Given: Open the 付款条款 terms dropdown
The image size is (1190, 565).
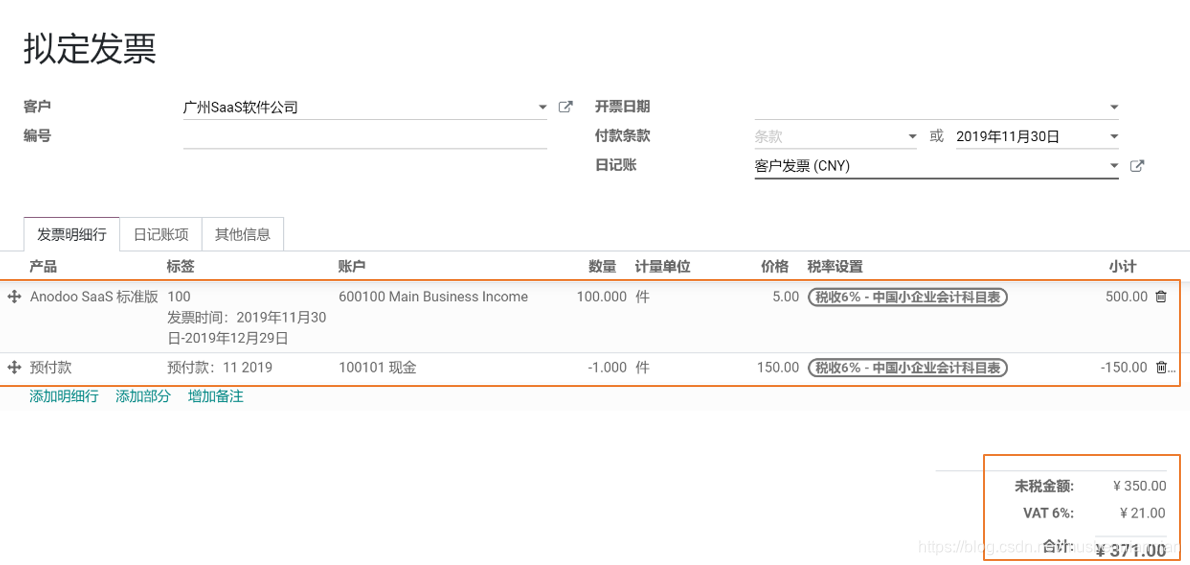Looking at the screenshot, I should tap(912, 137).
